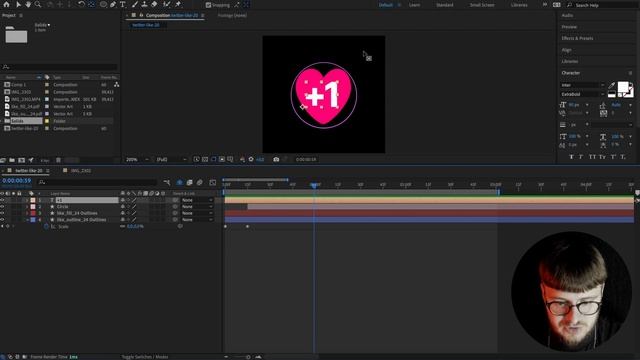
Task: Open the Footage (none) viewer tab
Action: [x=232, y=16]
